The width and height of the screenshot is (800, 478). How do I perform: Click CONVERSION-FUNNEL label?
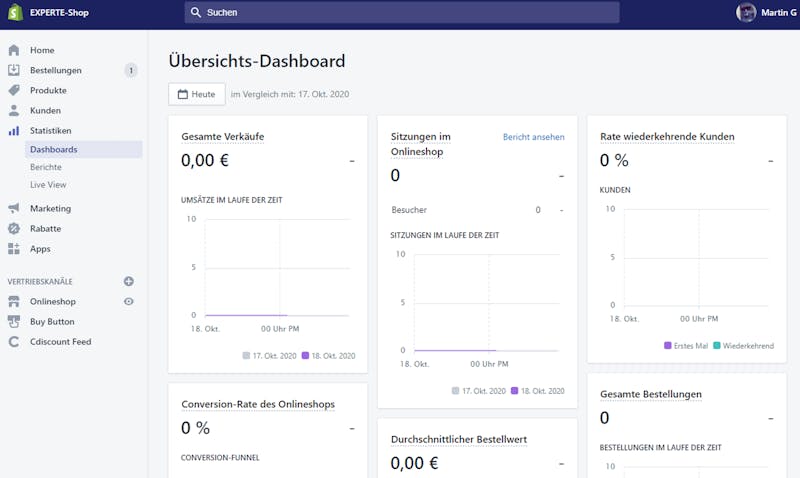220,458
